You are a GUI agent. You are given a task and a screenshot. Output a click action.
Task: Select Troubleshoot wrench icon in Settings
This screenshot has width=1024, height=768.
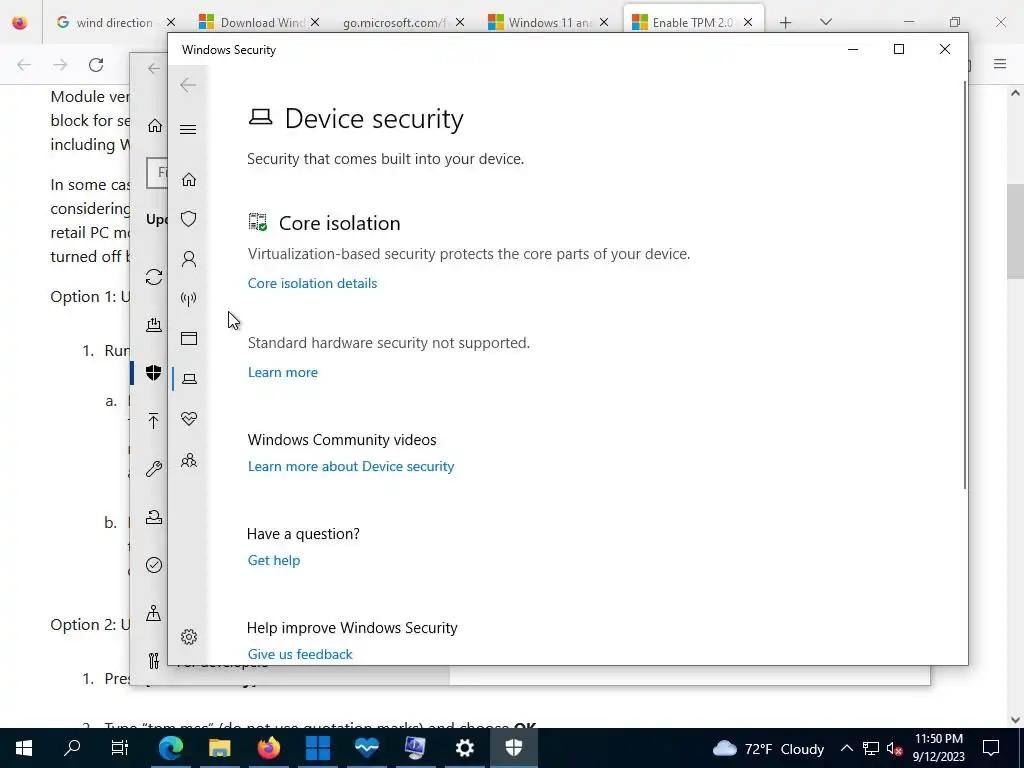pos(154,469)
